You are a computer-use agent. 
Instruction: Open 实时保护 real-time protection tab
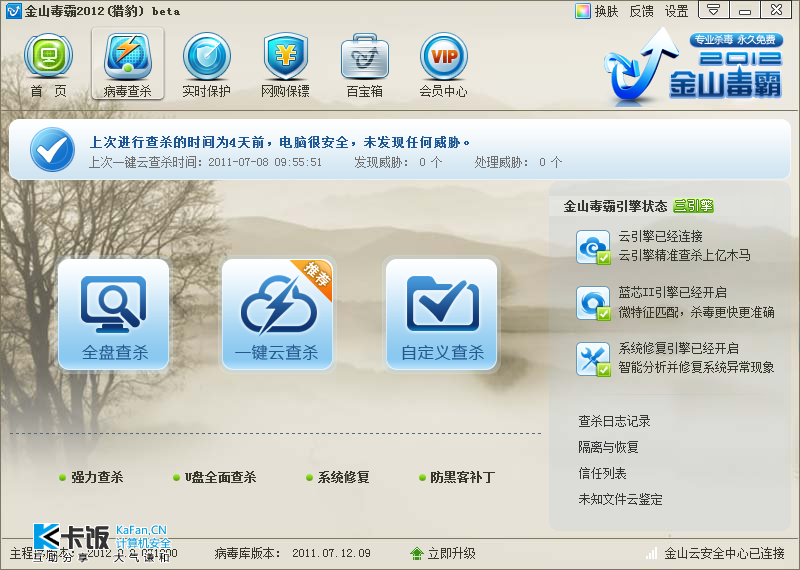pos(207,64)
